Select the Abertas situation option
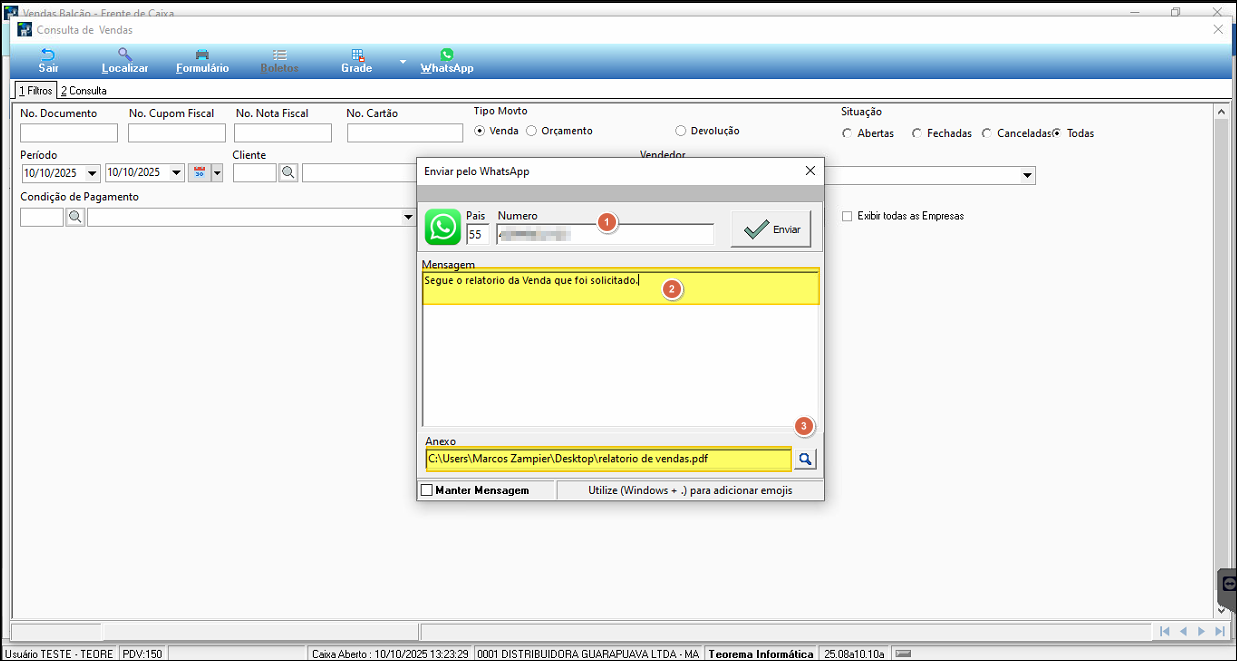The image size is (1237, 661). (847, 133)
